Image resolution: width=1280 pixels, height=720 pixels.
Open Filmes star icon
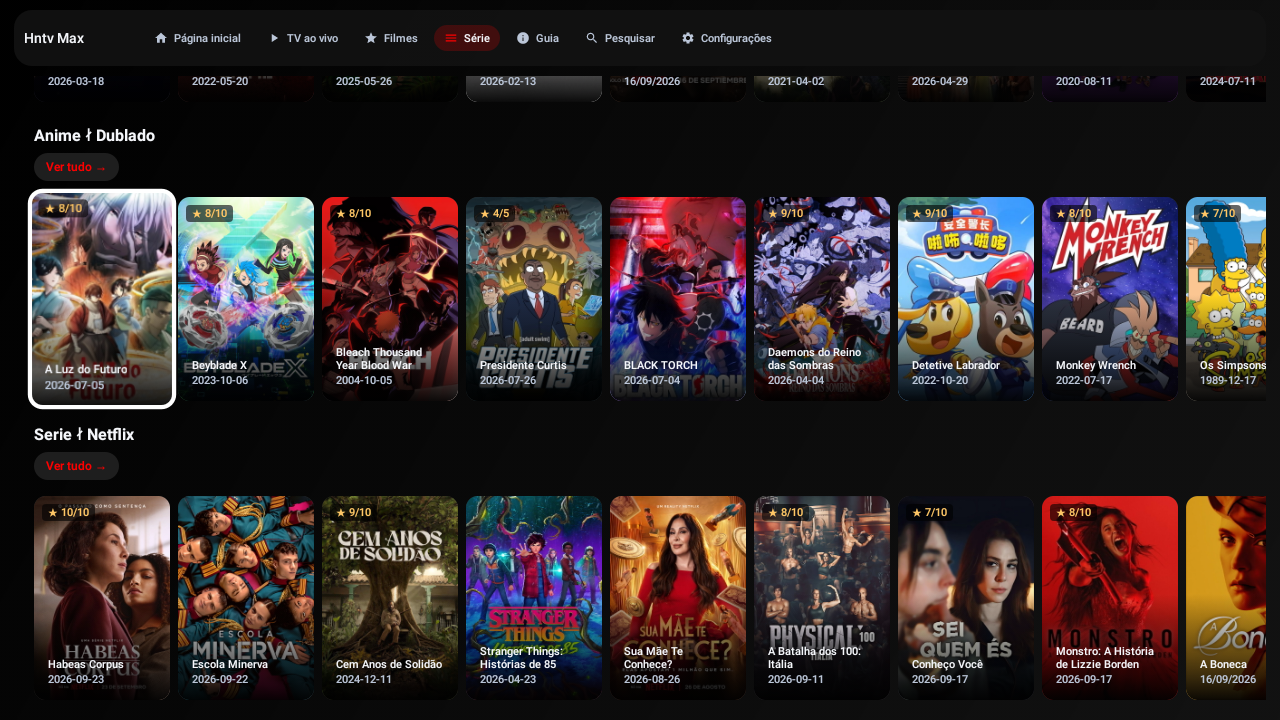371,38
